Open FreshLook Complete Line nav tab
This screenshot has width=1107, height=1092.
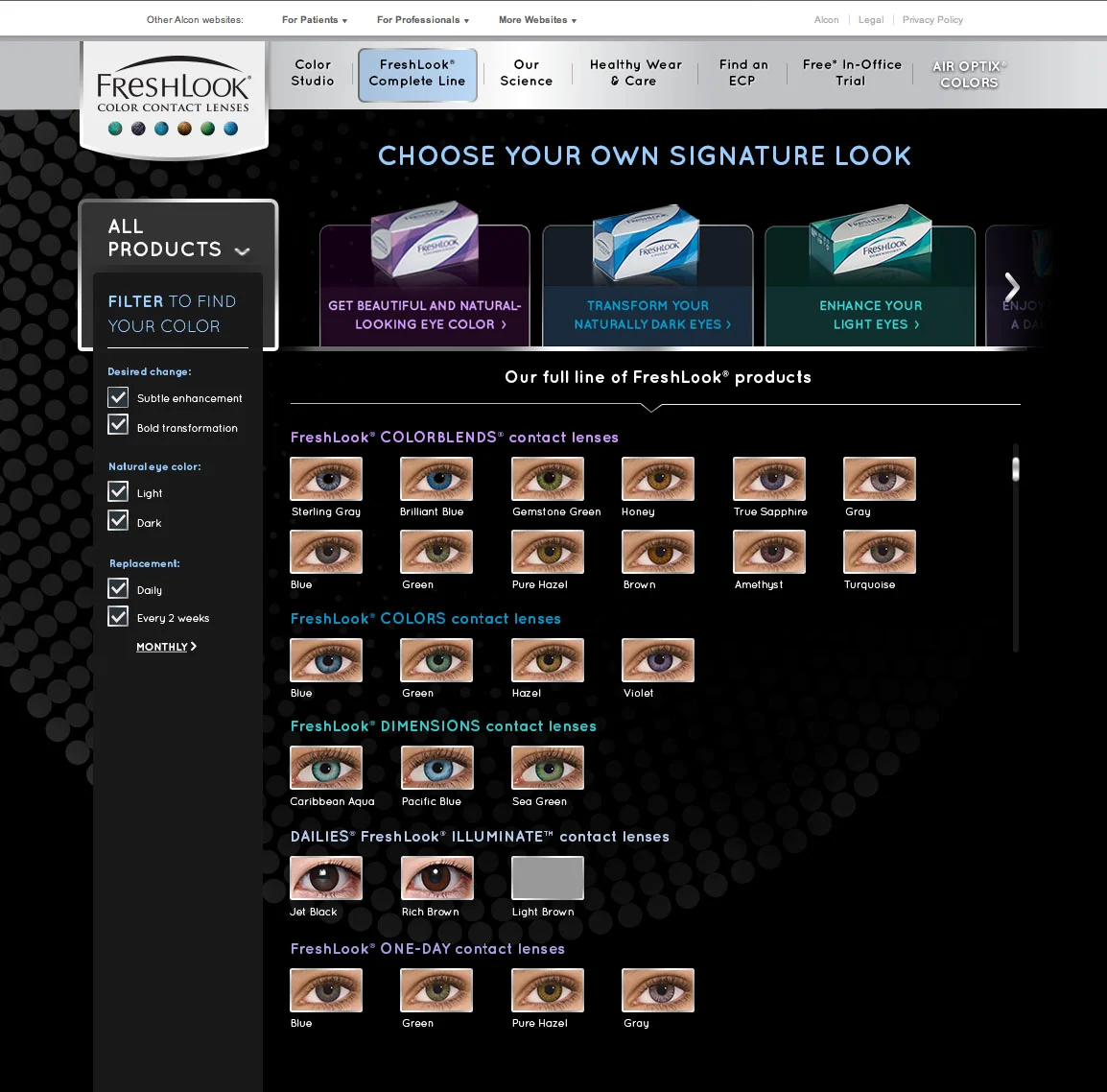417,75
